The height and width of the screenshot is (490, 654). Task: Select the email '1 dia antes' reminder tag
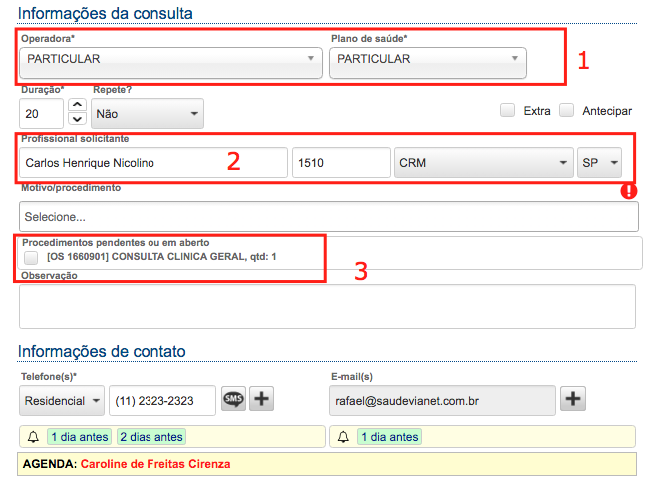[390, 437]
